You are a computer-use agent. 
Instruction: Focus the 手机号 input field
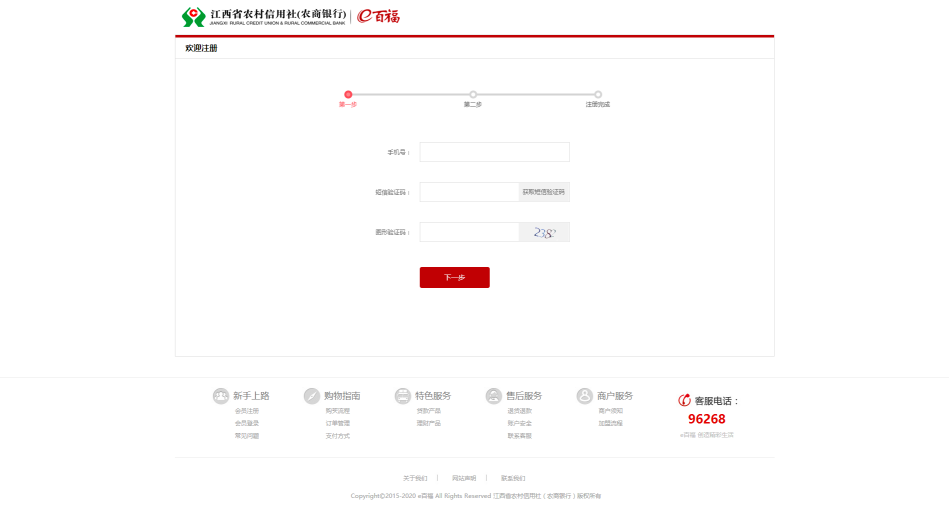click(x=494, y=152)
